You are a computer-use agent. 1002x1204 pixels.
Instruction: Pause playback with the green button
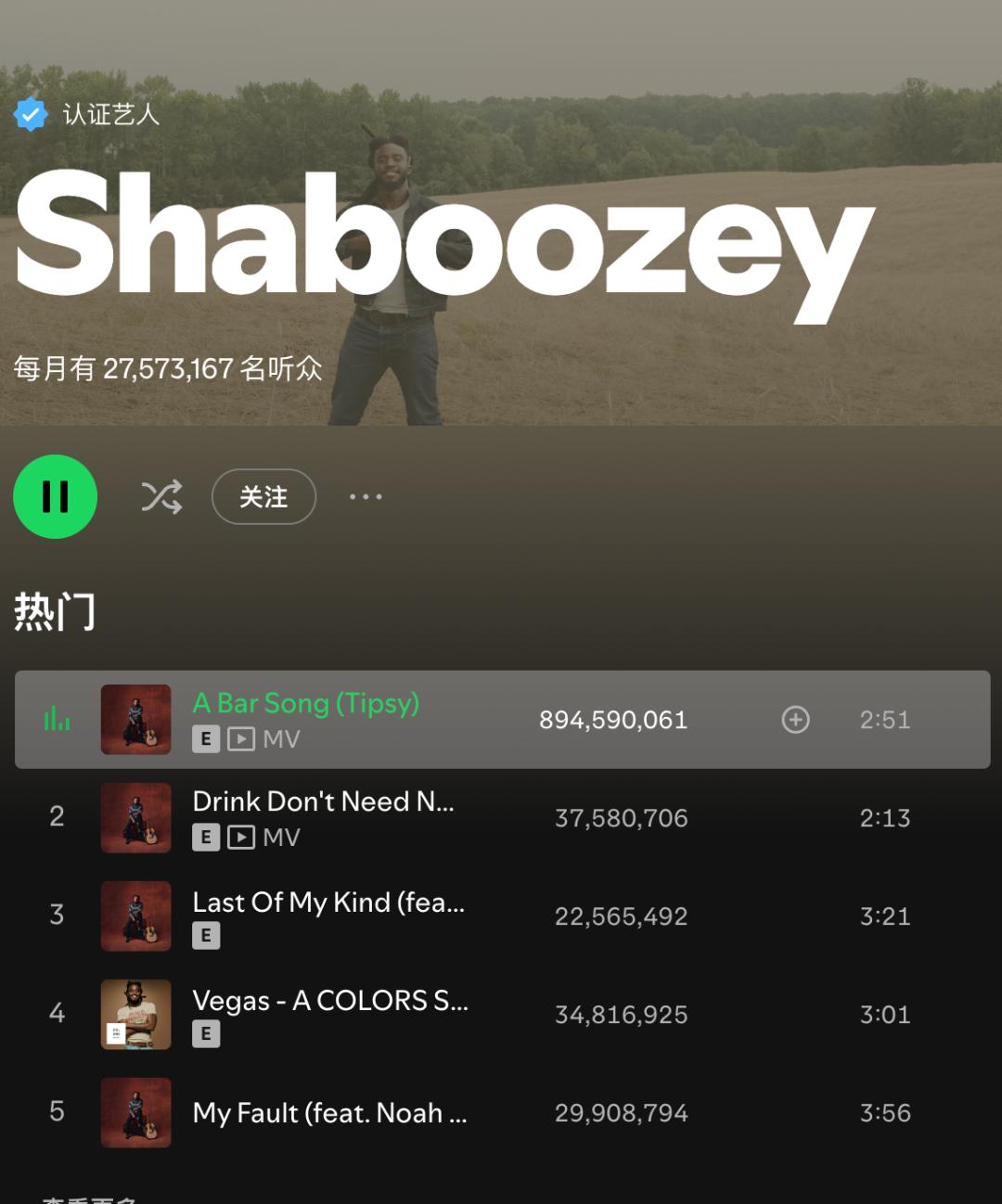point(55,496)
